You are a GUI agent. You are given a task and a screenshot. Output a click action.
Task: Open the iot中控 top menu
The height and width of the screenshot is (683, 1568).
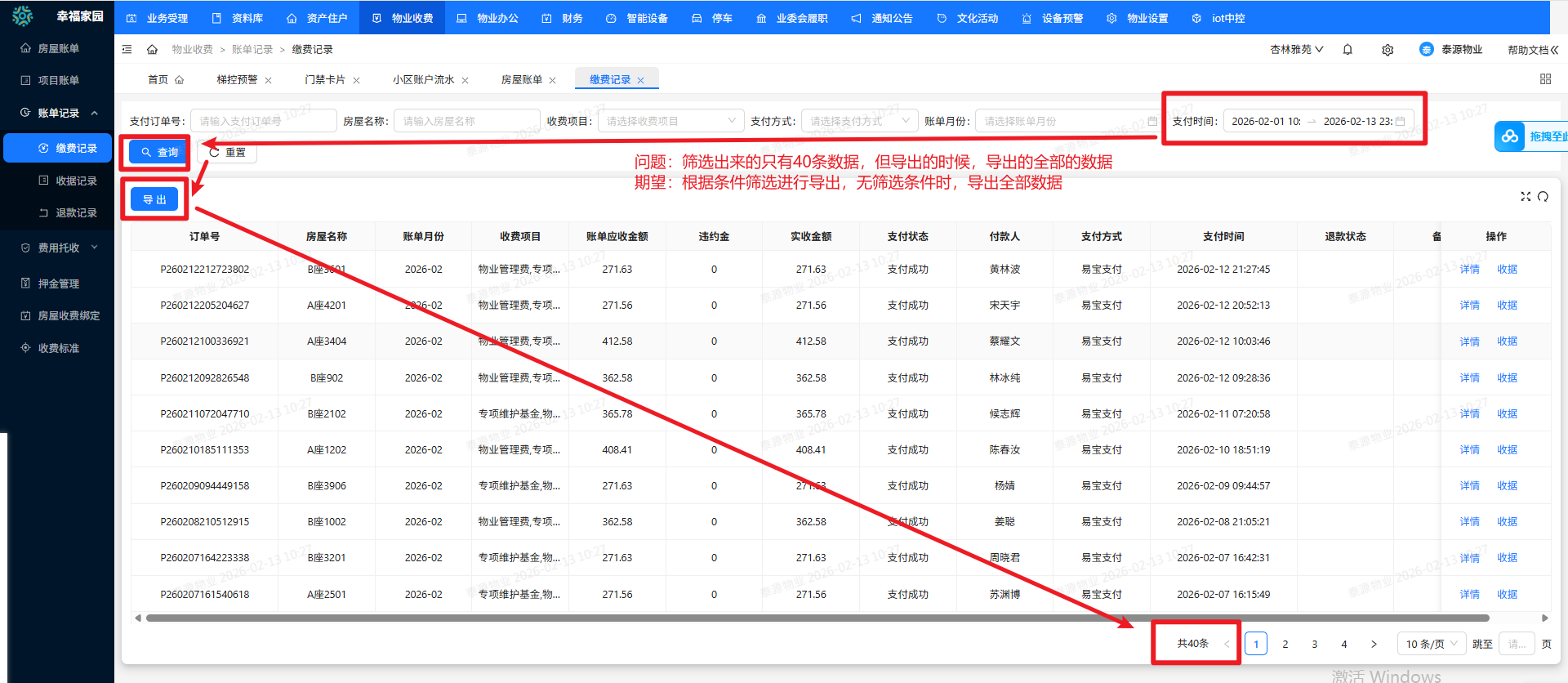(x=1218, y=18)
